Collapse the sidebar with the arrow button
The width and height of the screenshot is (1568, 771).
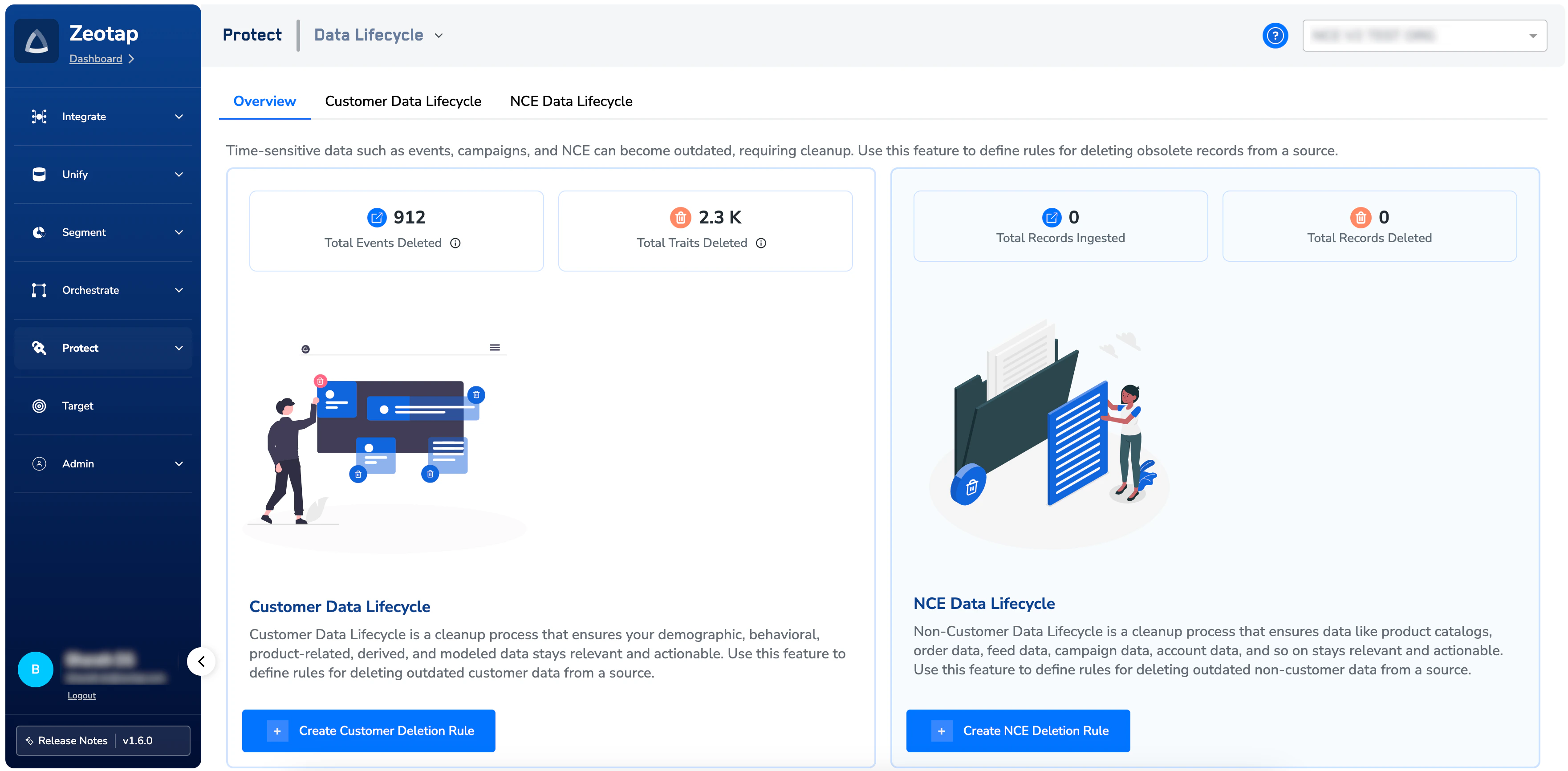pyautogui.click(x=202, y=661)
